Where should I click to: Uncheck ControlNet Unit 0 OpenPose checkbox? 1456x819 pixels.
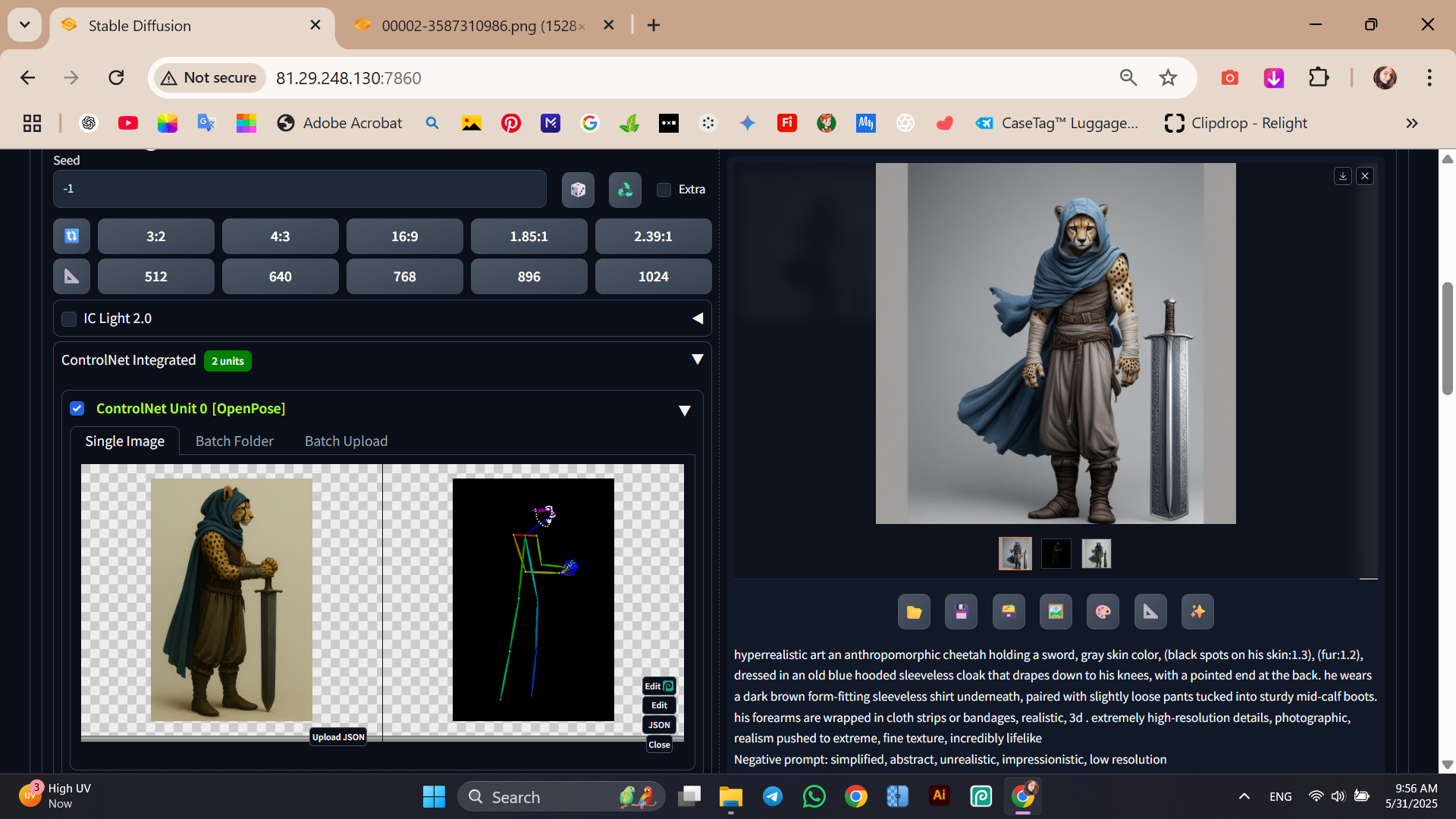tap(77, 409)
